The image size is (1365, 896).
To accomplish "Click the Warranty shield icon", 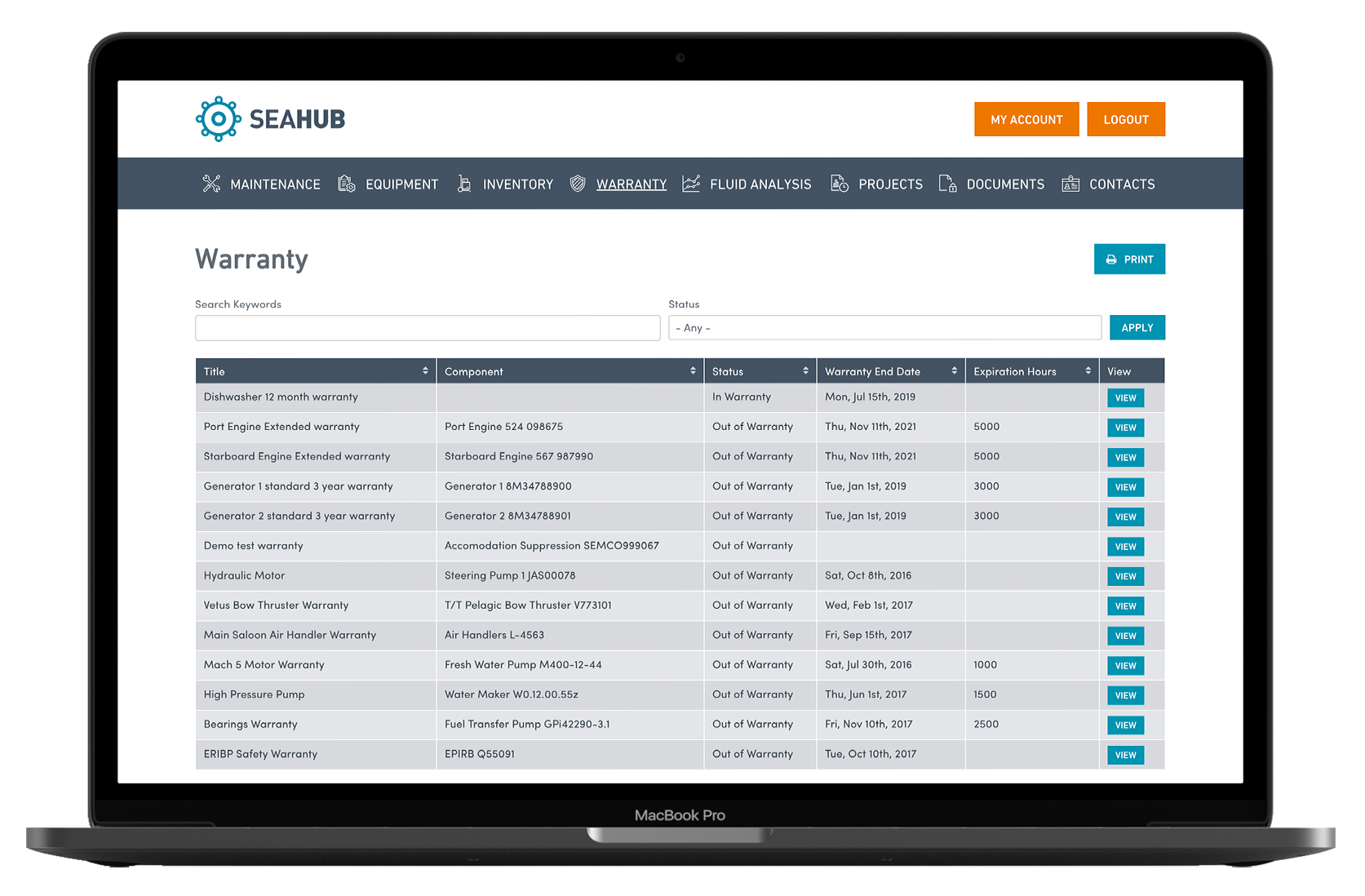I will 578,184.
